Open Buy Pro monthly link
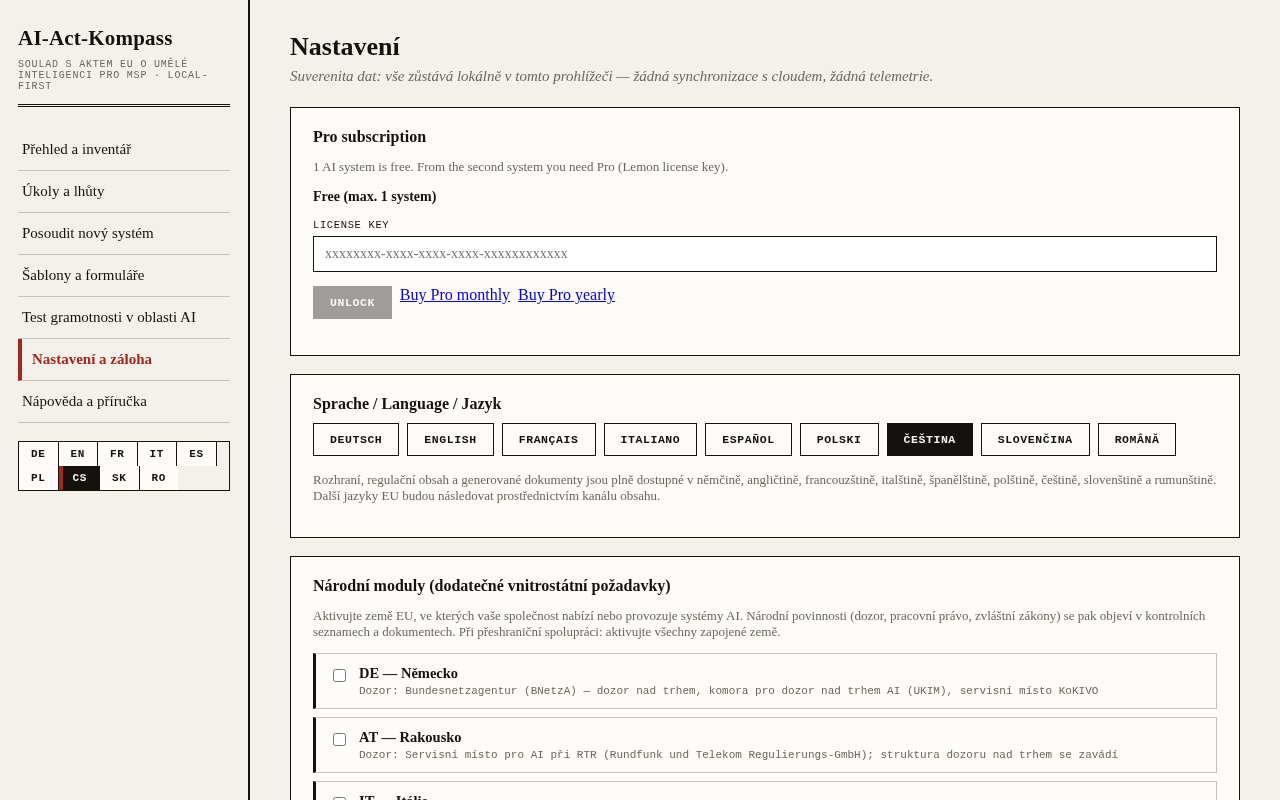The image size is (1280, 800). pyautogui.click(x=455, y=295)
